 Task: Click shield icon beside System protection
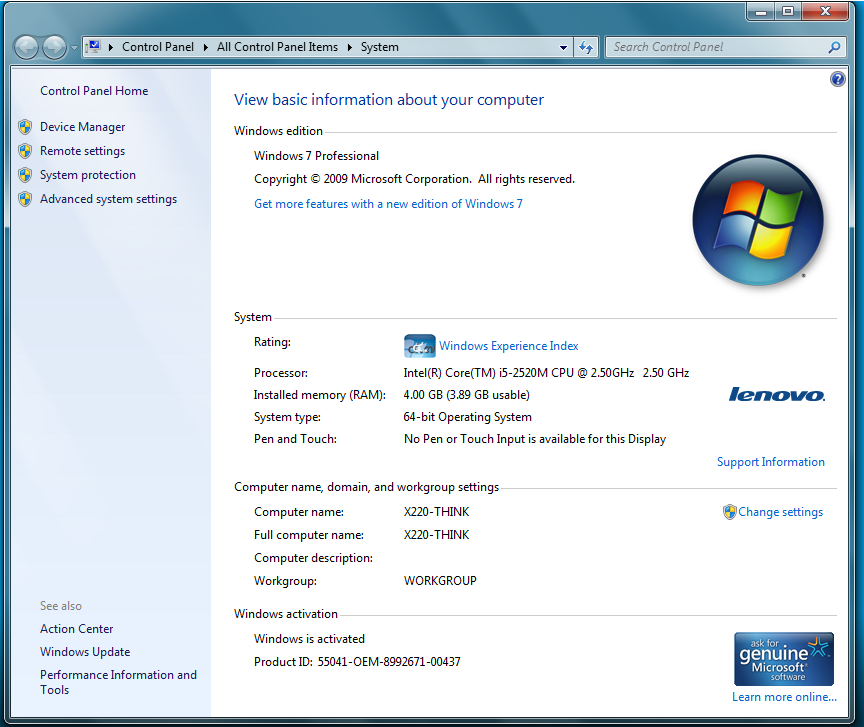(x=25, y=175)
